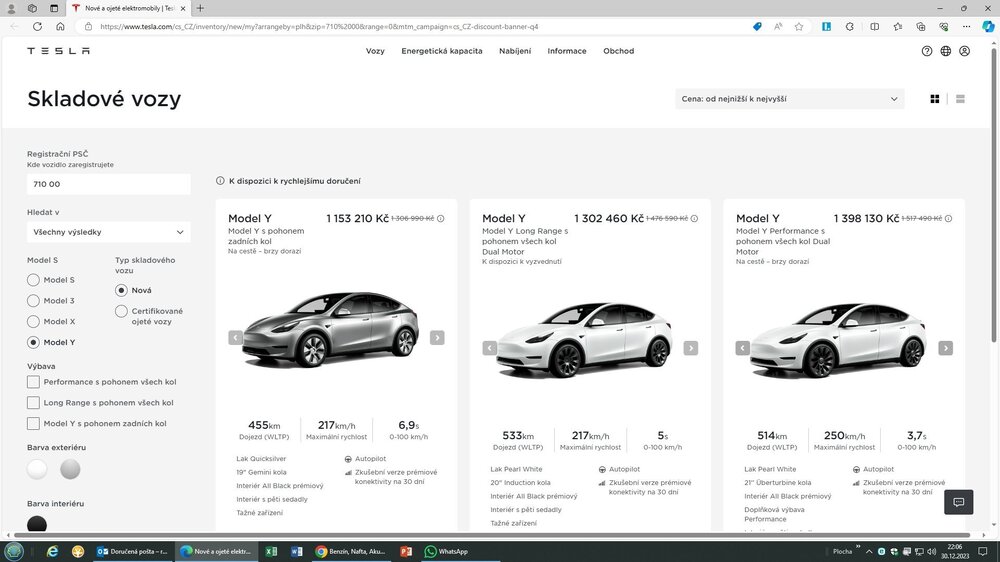Open Edge settings and more menu
The width and height of the screenshot is (1000, 562).
[966, 27]
